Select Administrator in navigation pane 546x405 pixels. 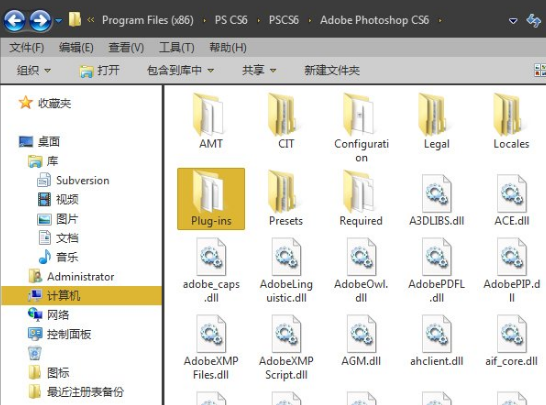pyautogui.click(x=71, y=277)
